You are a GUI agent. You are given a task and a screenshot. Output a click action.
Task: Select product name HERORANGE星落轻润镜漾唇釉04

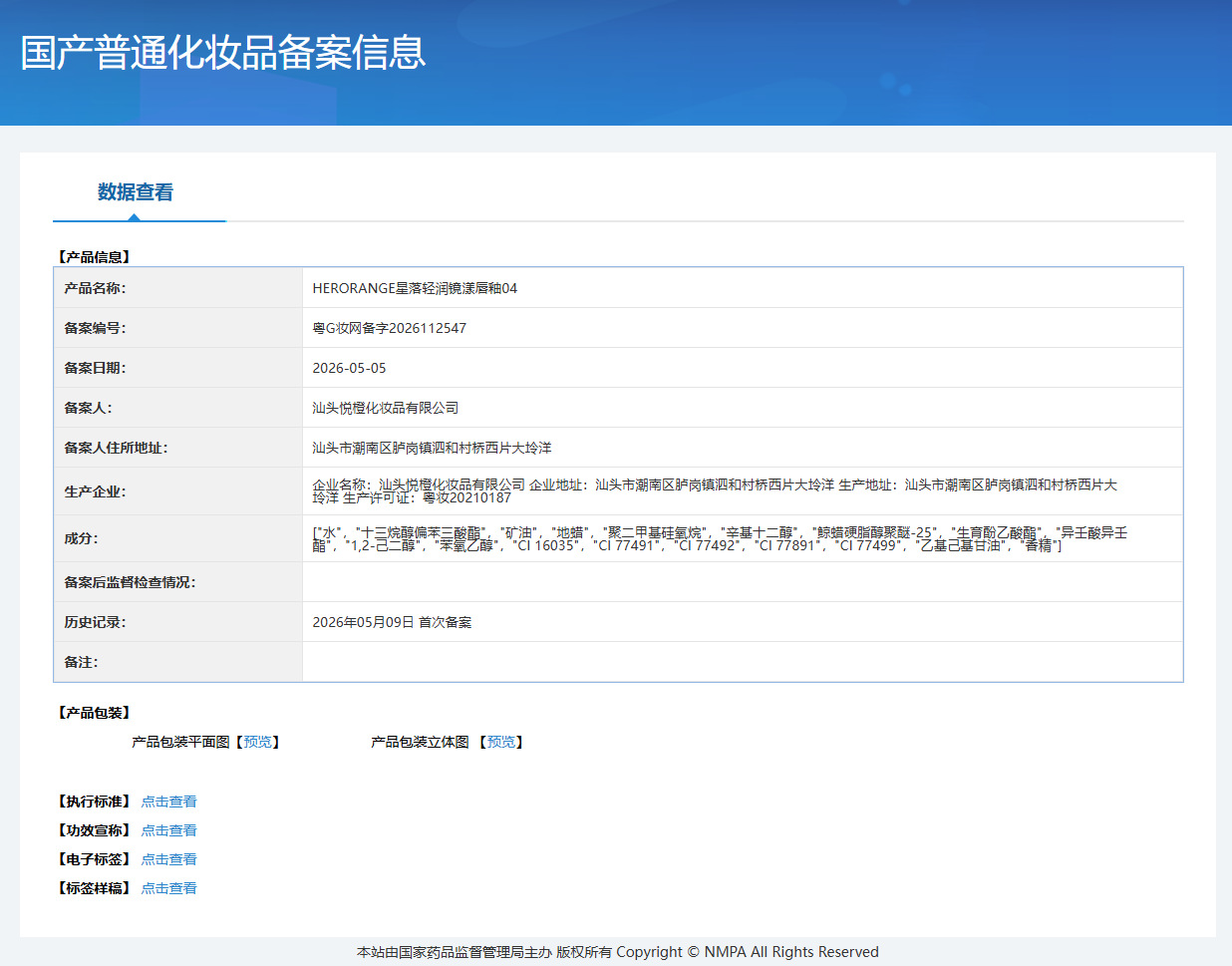[x=415, y=288]
